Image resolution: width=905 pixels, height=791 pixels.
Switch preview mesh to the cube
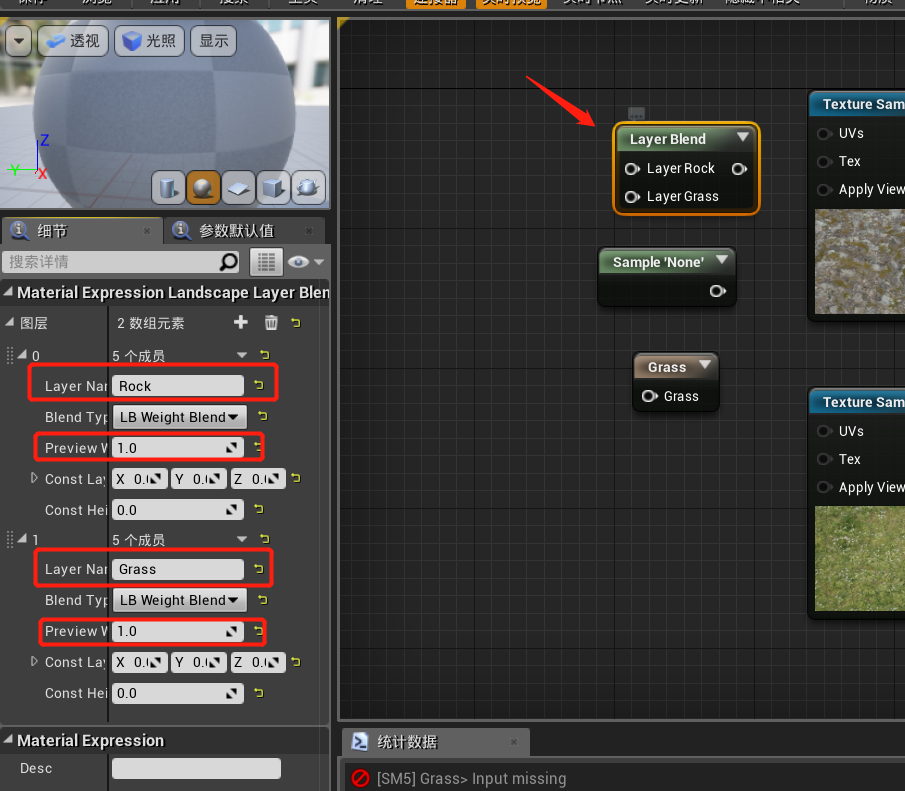(x=272, y=187)
